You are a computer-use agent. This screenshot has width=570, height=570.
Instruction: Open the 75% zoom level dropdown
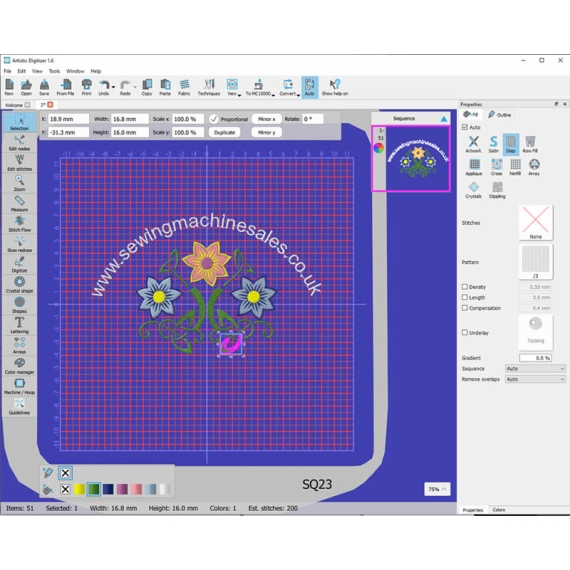tap(437, 489)
